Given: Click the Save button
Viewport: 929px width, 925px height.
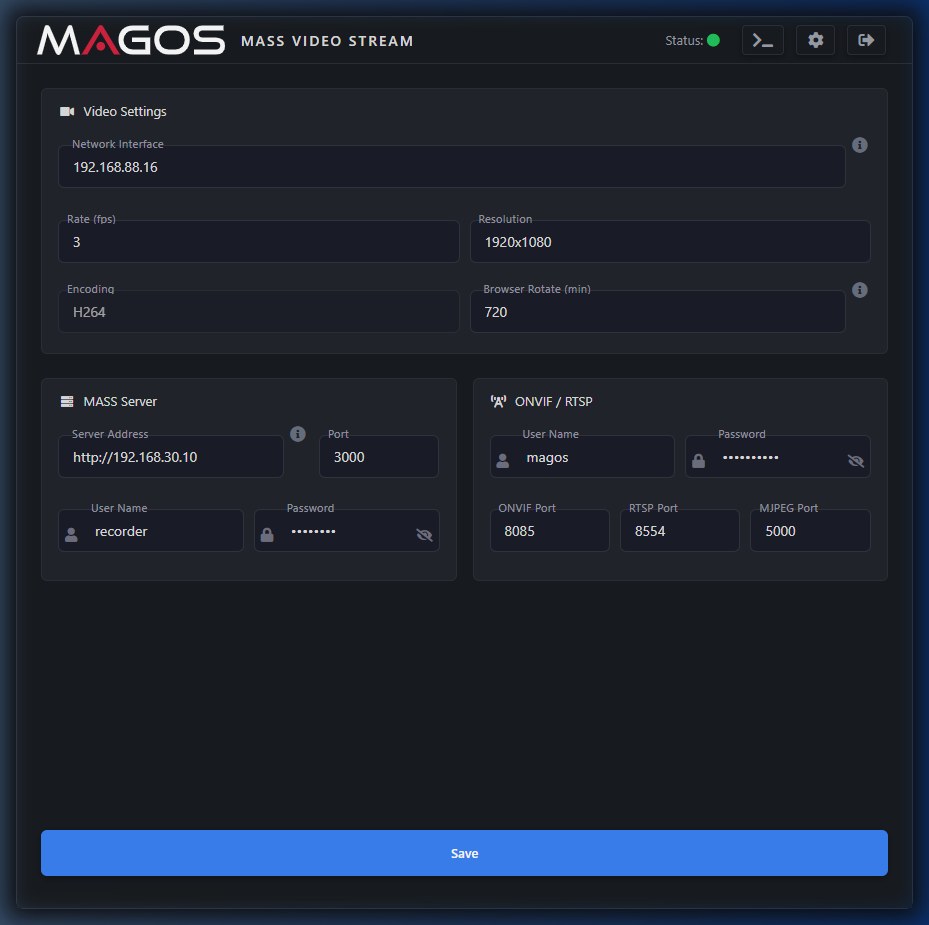Looking at the screenshot, I should tap(464, 853).
